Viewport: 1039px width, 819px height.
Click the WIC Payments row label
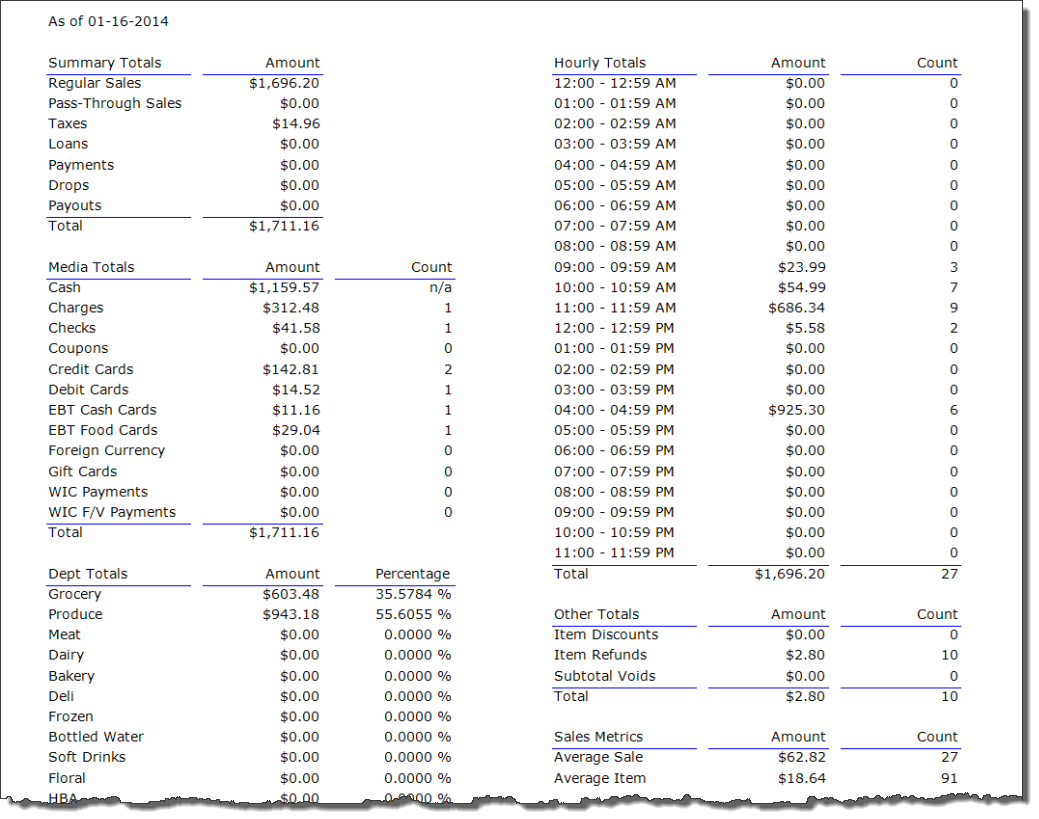tap(98, 492)
